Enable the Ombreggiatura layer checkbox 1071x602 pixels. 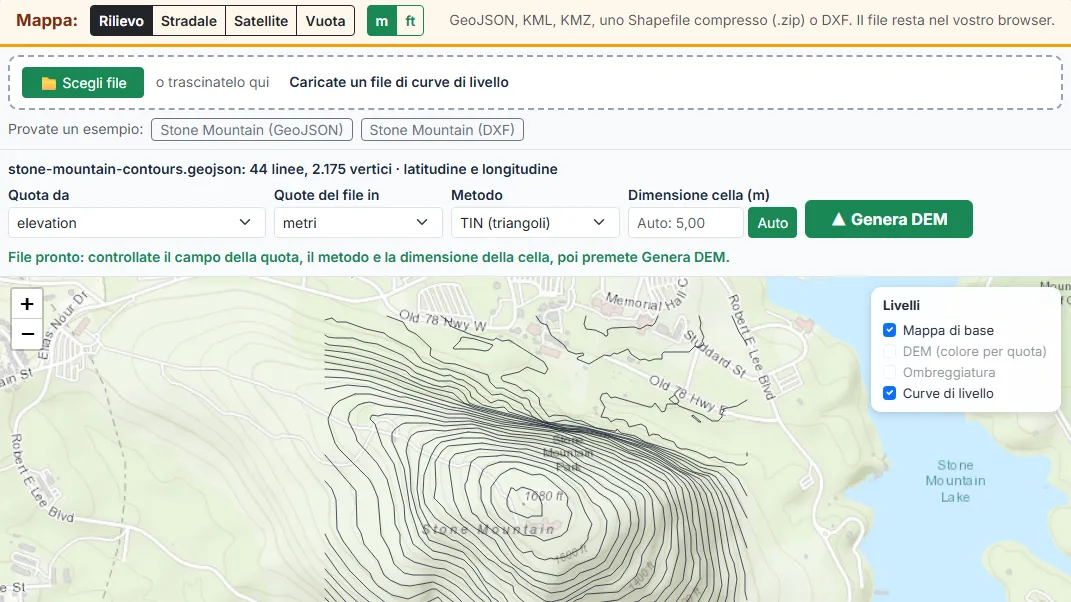click(x=889, y=372)
